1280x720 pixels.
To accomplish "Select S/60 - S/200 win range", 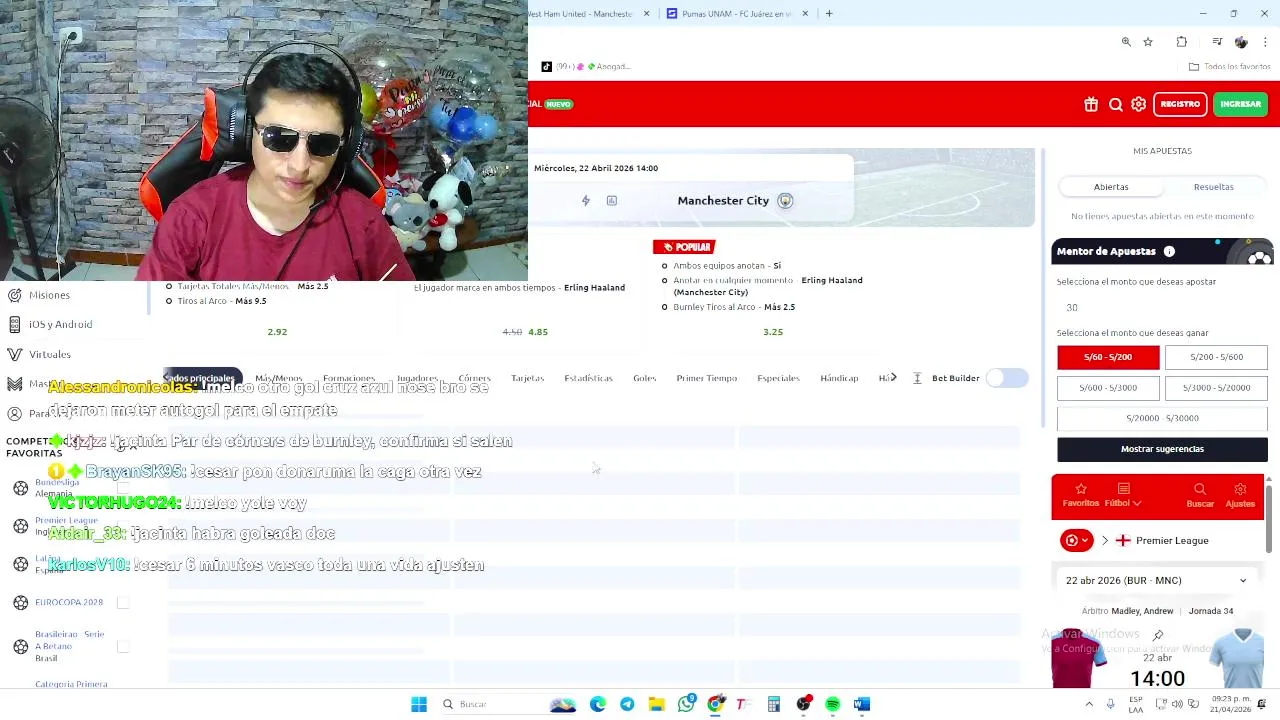I will click(x=1108, y=357).
